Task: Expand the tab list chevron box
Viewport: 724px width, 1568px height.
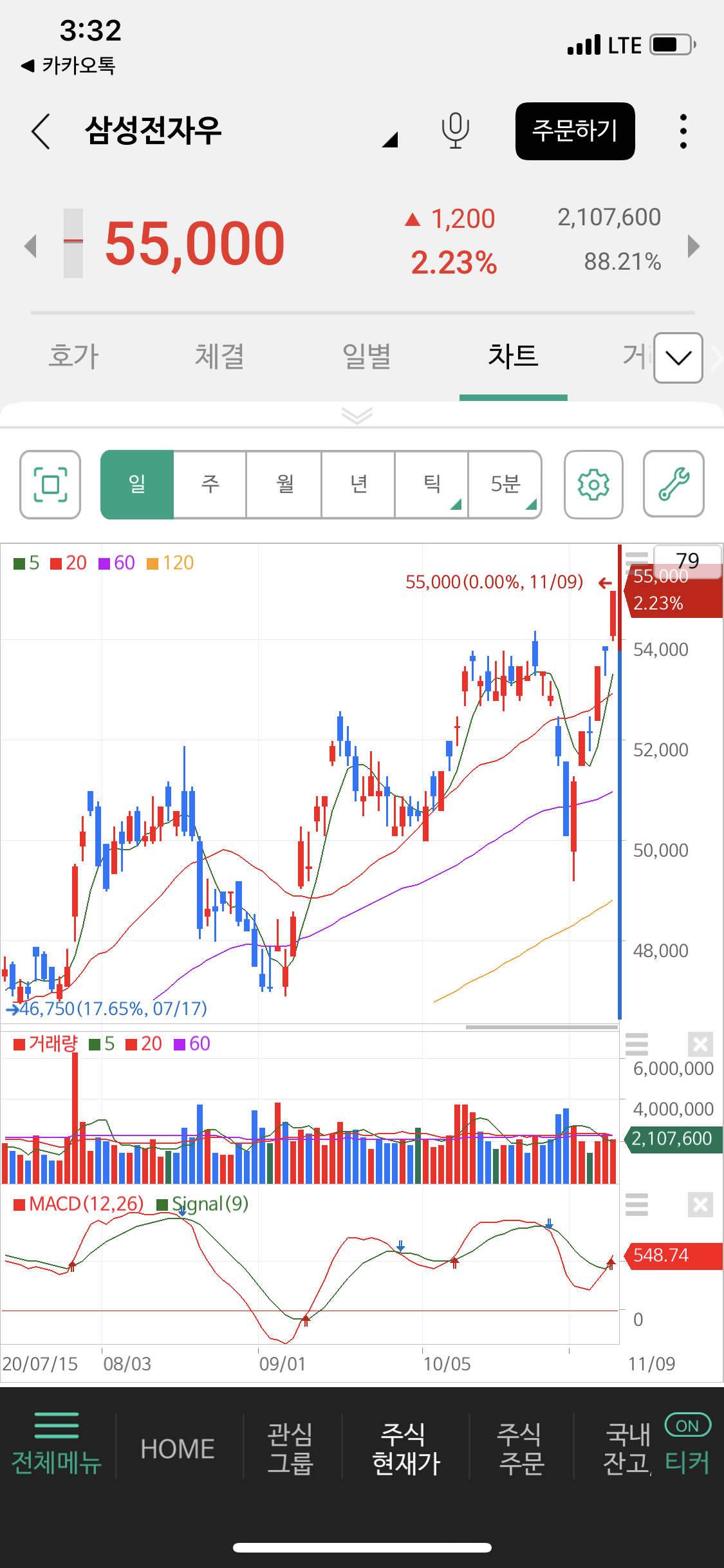Action: pyautogui.click(x=678, y=358)
